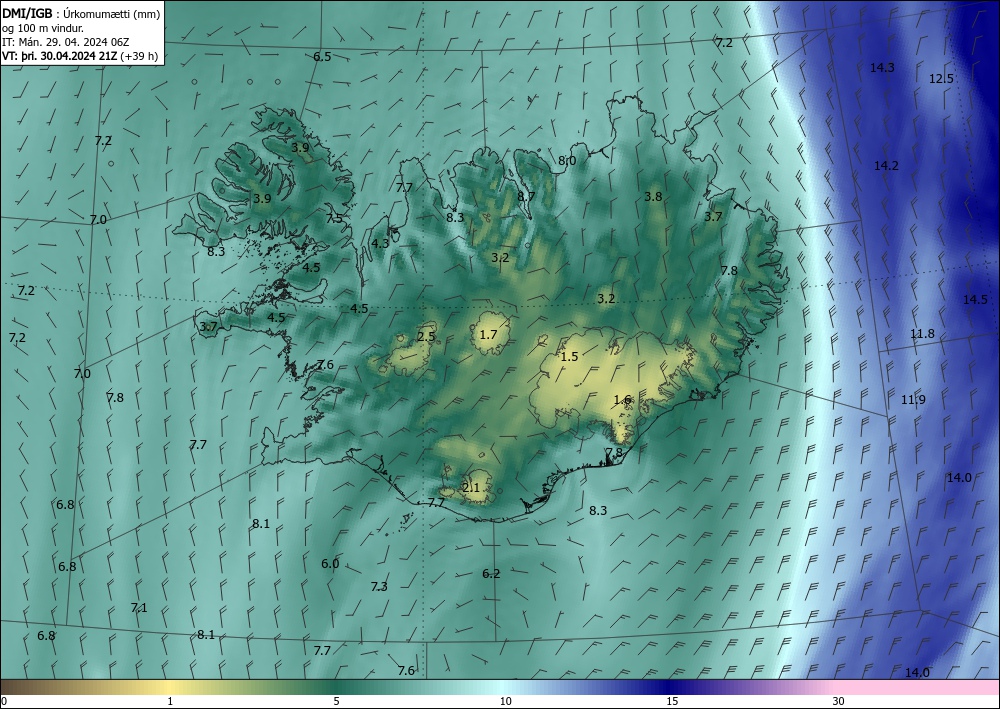Select the 3.8 value label
The width and height of the screenshot is (1000, 709).
pos(653,196)
